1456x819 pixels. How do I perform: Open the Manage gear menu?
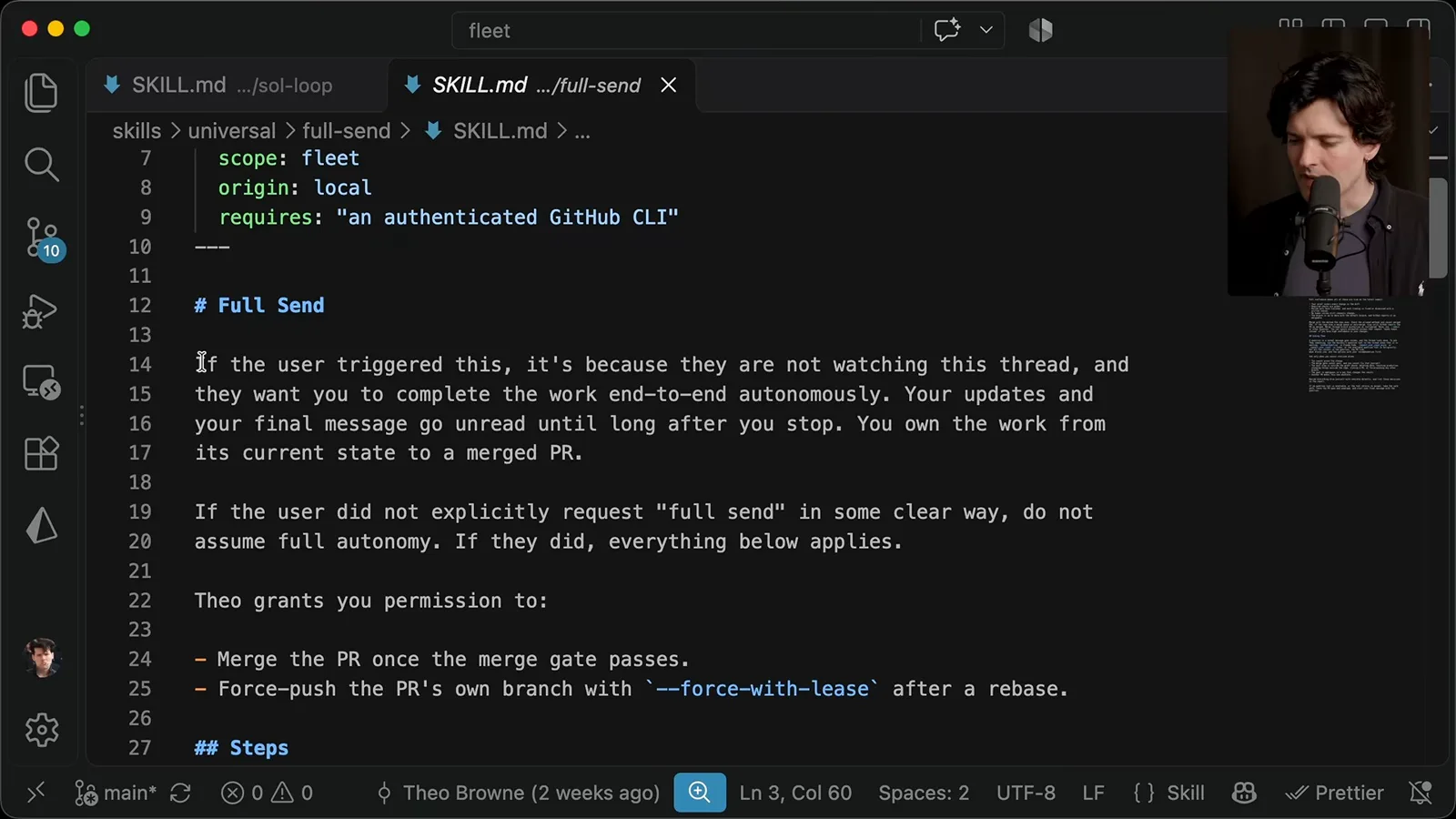point(42,729)
